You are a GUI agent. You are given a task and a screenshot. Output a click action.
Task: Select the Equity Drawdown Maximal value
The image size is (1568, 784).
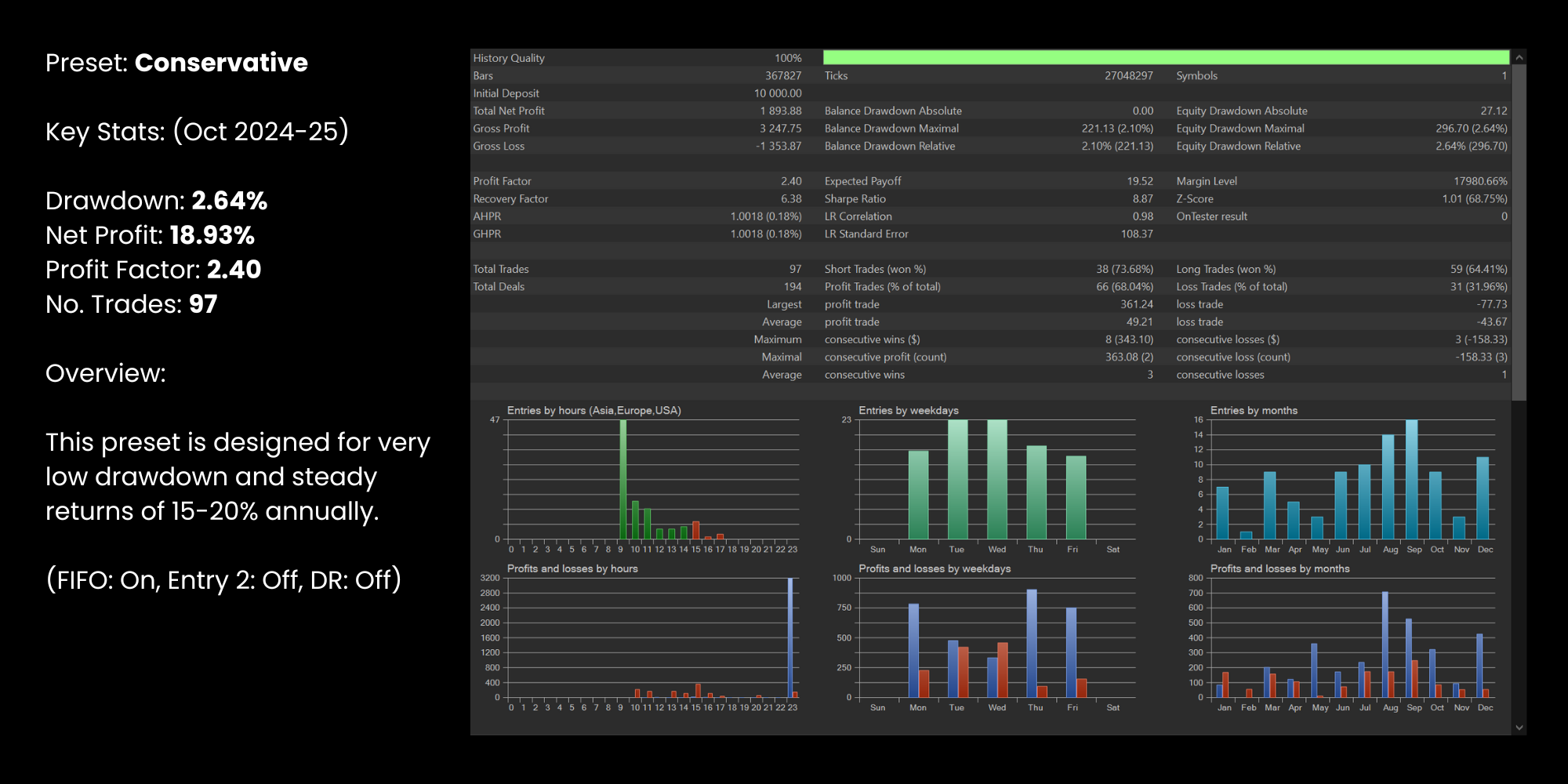(1471, 129)
